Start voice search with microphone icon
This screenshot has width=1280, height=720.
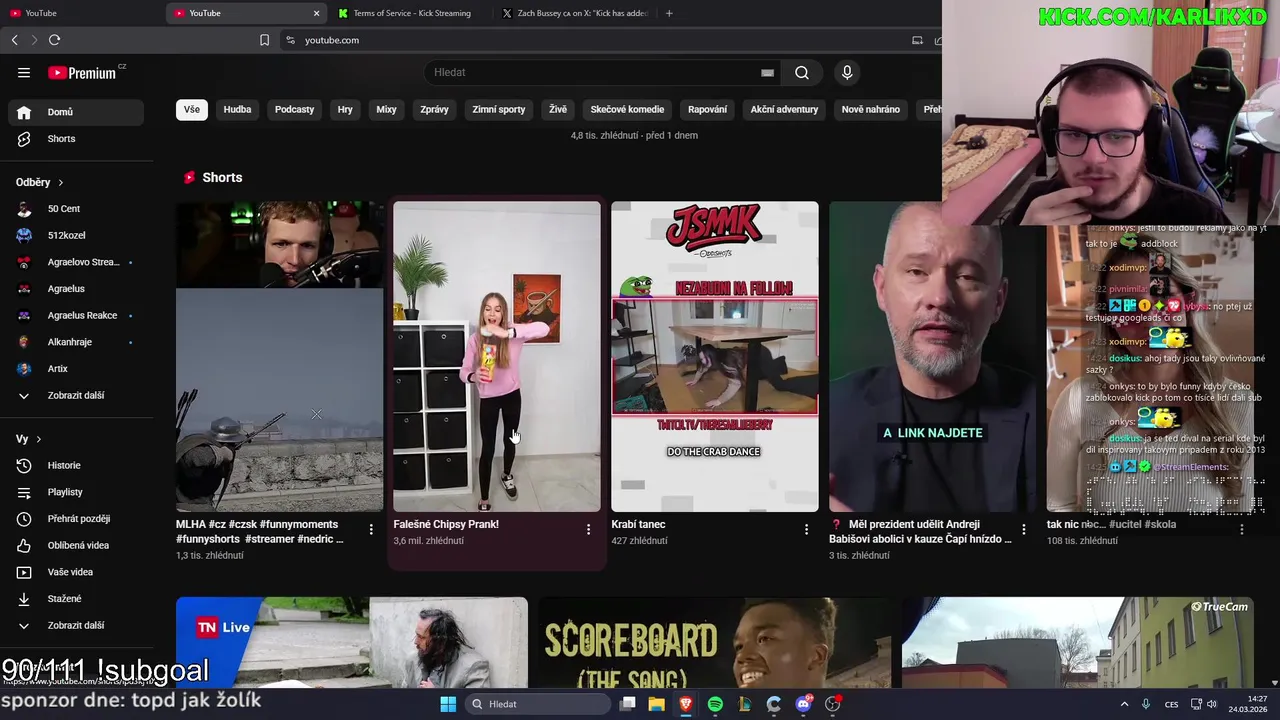pyautogui.click(x=847, y=72)
